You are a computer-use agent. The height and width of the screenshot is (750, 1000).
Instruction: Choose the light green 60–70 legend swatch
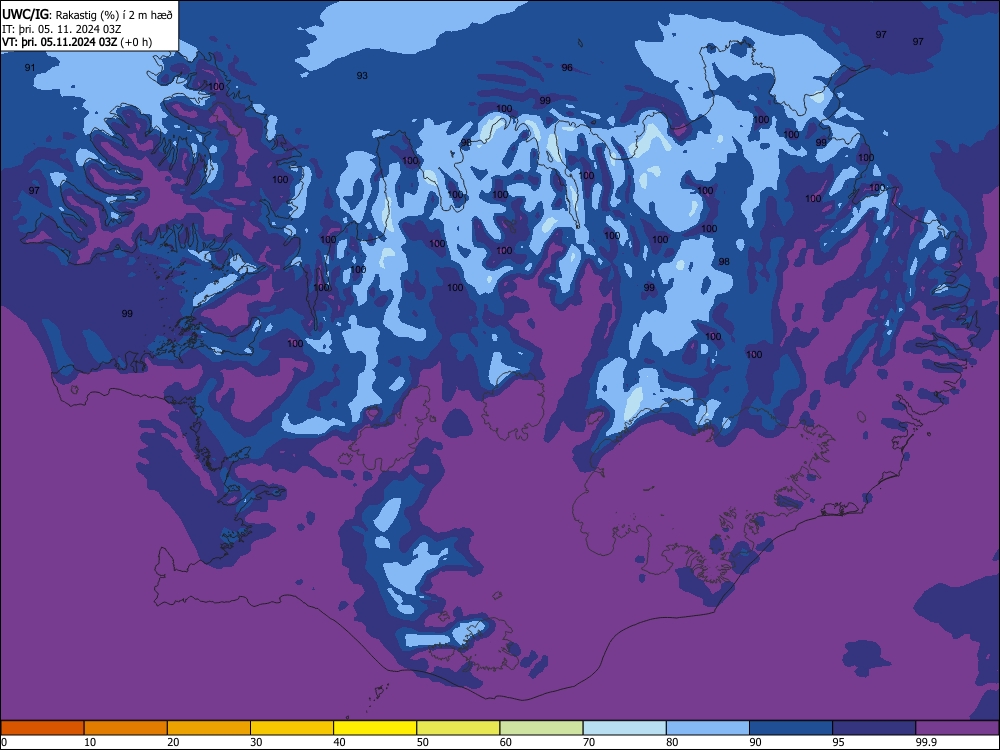click(x=541, y=728)
